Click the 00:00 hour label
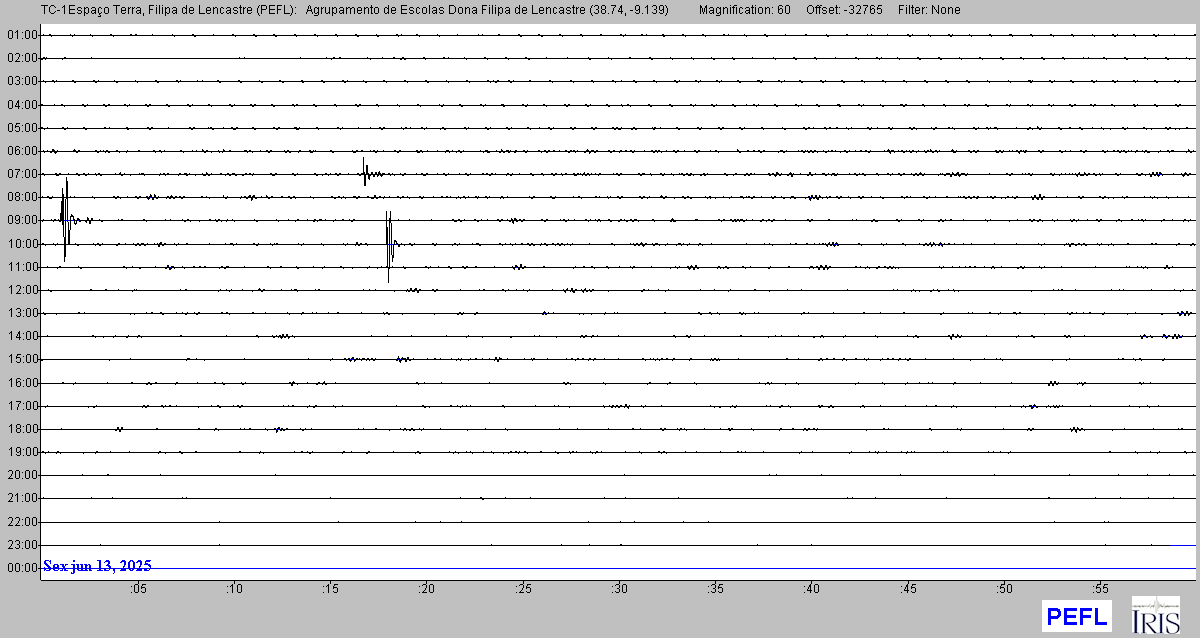The image size is (1200, 638). 22,568
